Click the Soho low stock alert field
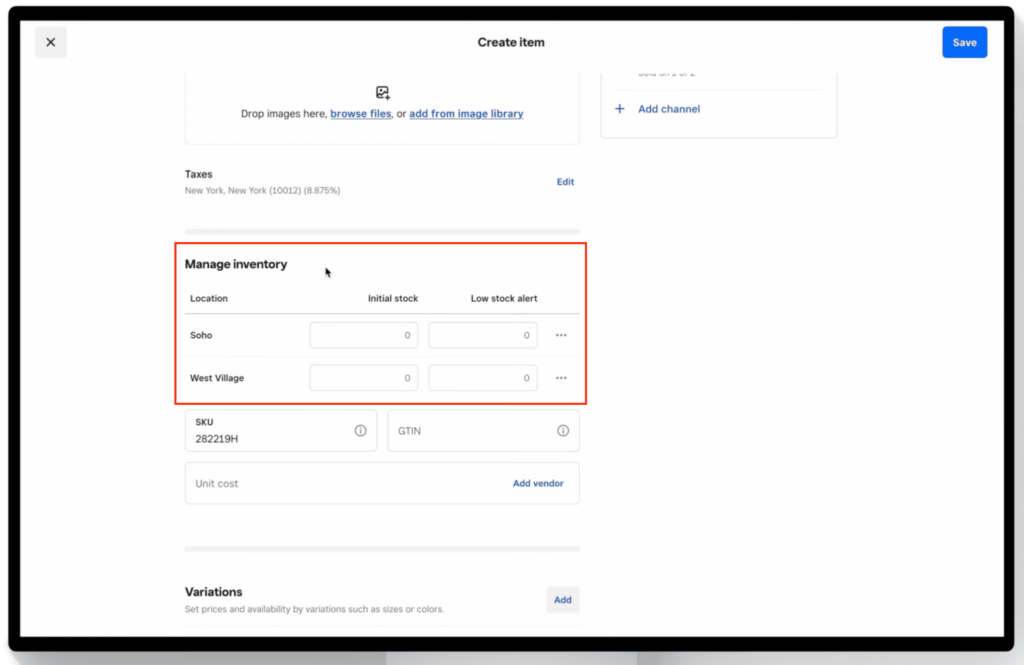The image size is (1024, 665). point(482,335)
